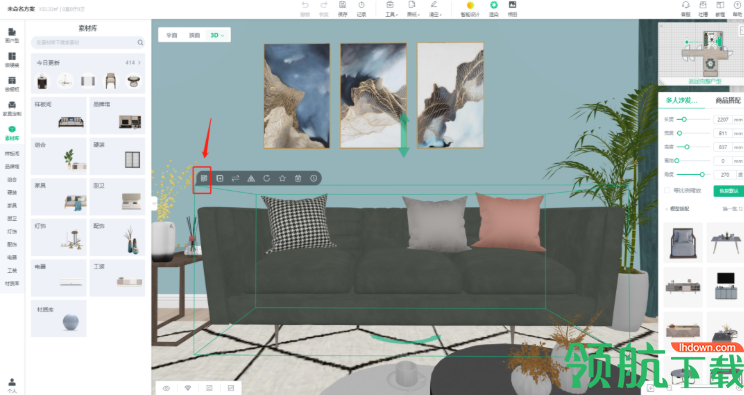Switch to the 顶面 ceiling view tab
Image resolution: width=744 pixels, height=395 pixels.
point(195,35)
